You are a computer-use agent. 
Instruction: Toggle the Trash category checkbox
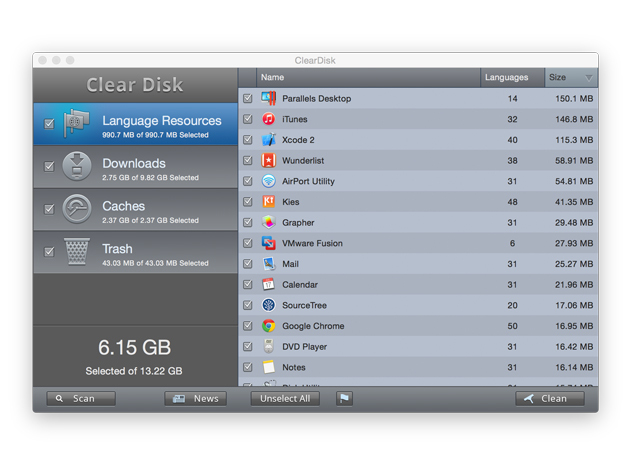(x=49, y=252)
